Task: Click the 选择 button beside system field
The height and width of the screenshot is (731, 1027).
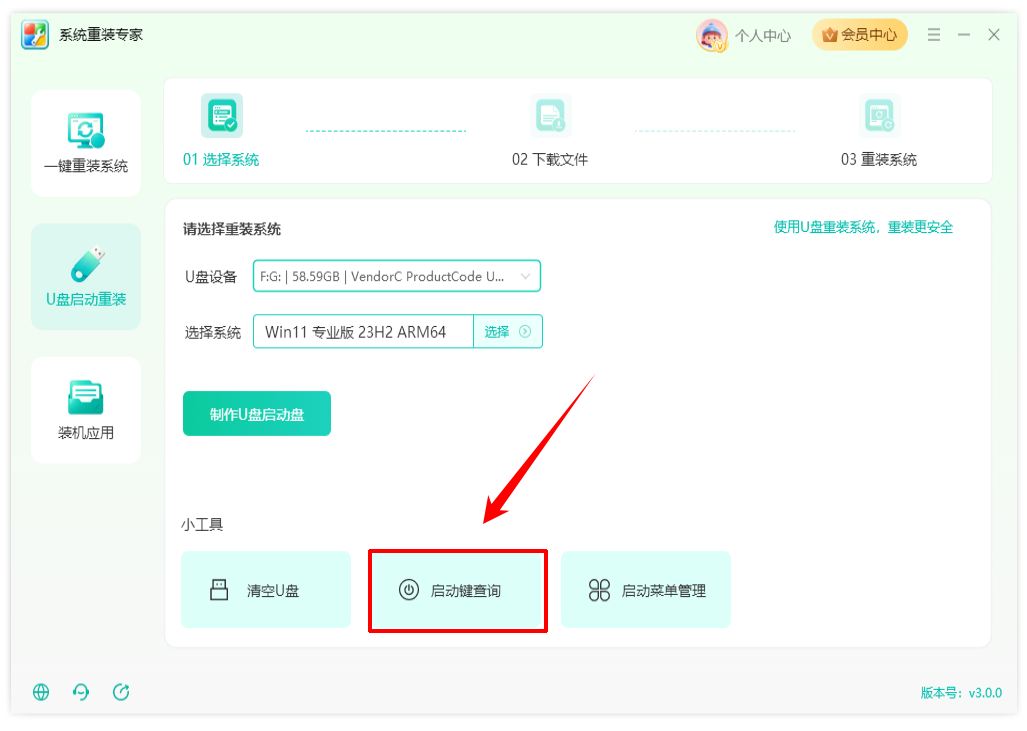Action: [x=508, y=332]
